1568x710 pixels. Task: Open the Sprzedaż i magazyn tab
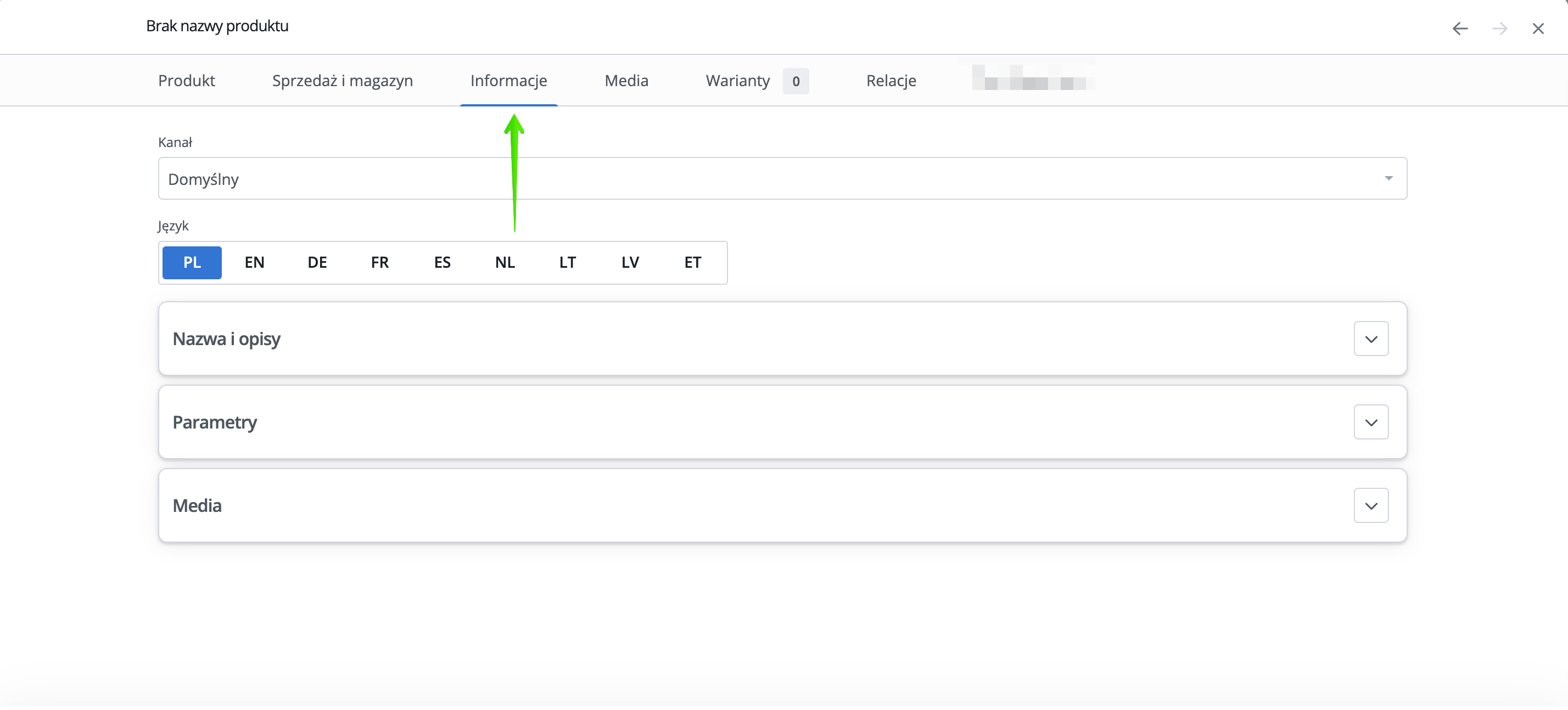[x=342, y=81]
